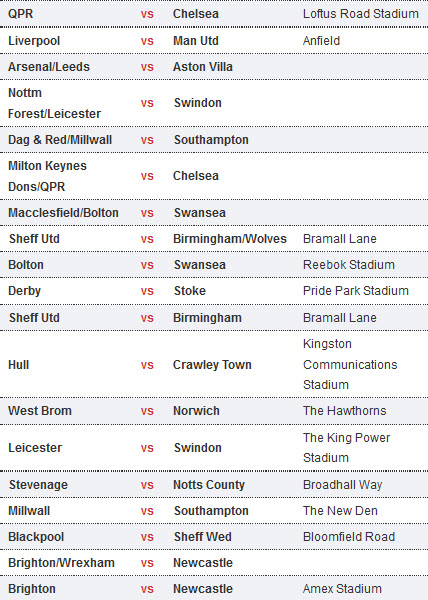Select Notts County opponent name
The height and width of the screenshot is (600, 428).
click(209, 485)
